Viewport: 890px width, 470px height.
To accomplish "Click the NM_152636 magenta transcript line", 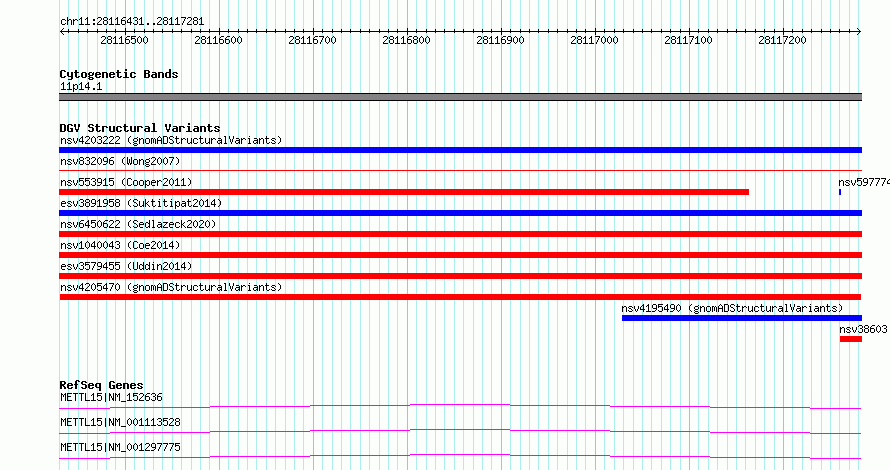I will click(460, 406).
